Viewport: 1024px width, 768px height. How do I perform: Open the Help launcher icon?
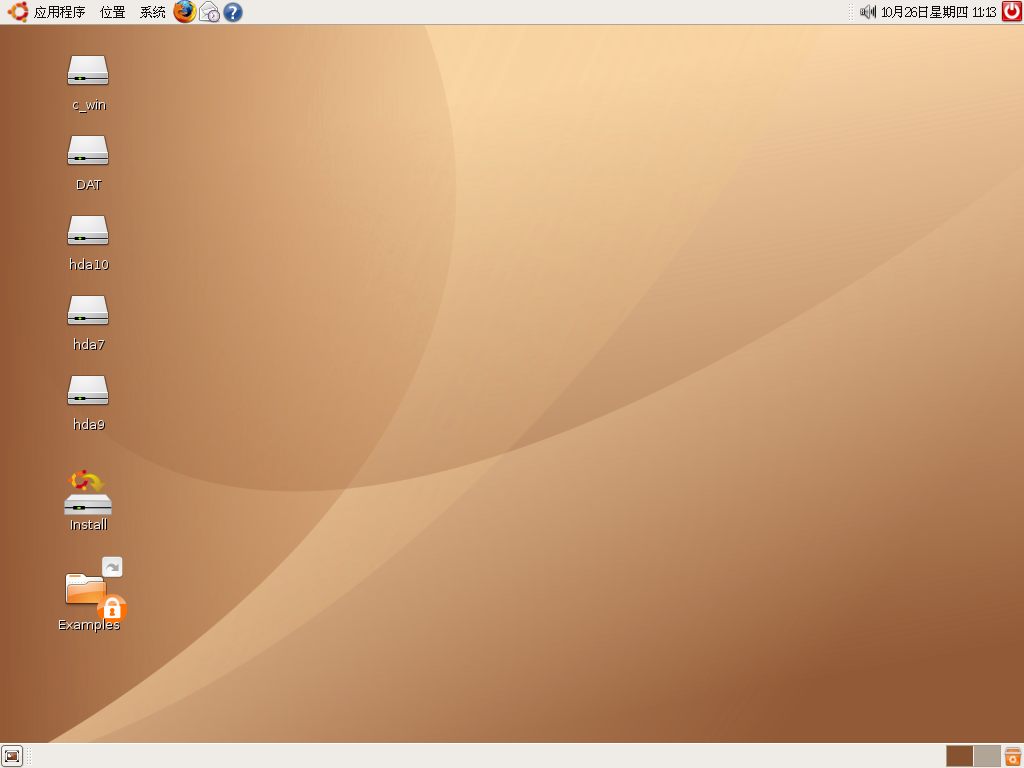coord(233,12)
